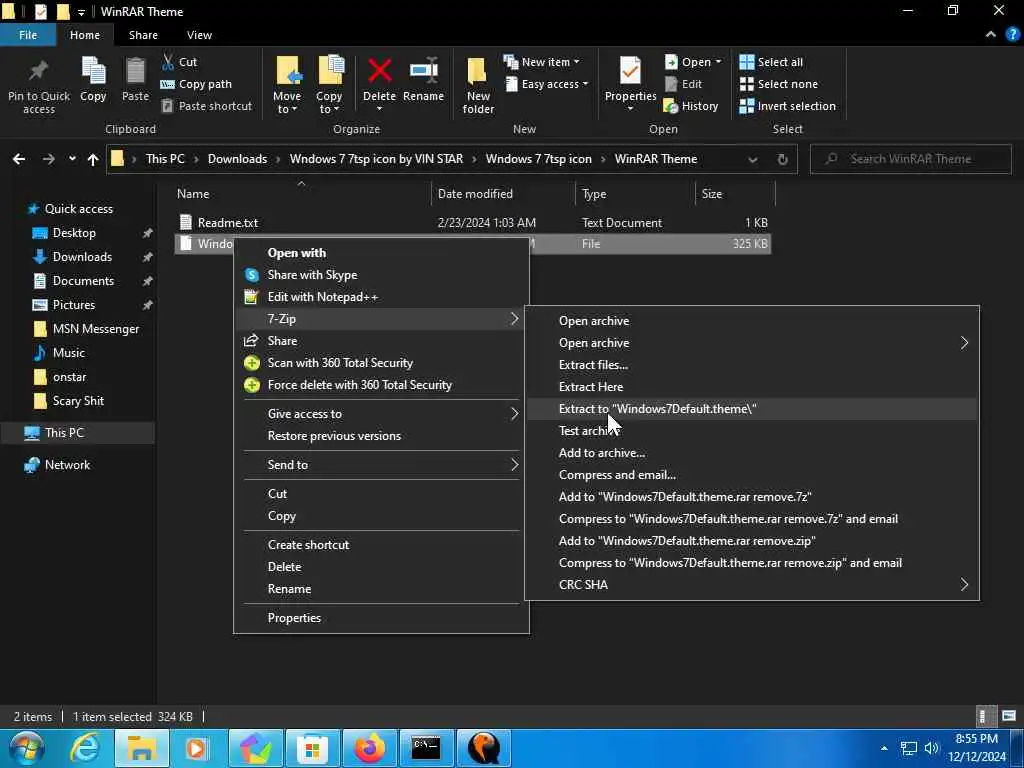Open Music in the sidebar
The width and height of the screenshot is (1024, 768).
click(69, 353)
